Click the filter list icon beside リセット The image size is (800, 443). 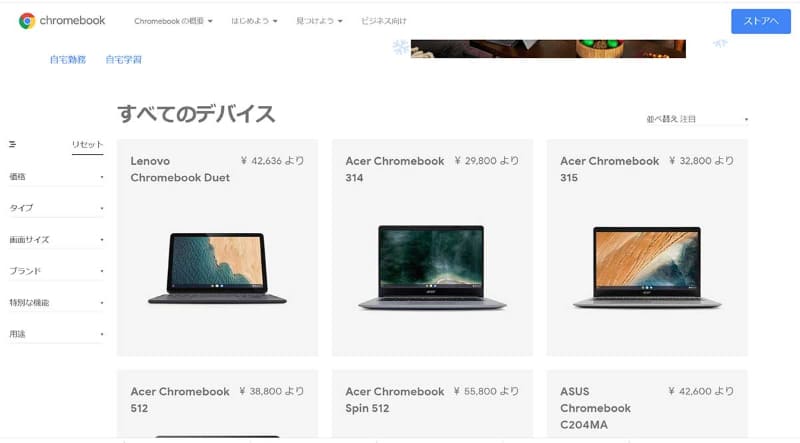12,144
